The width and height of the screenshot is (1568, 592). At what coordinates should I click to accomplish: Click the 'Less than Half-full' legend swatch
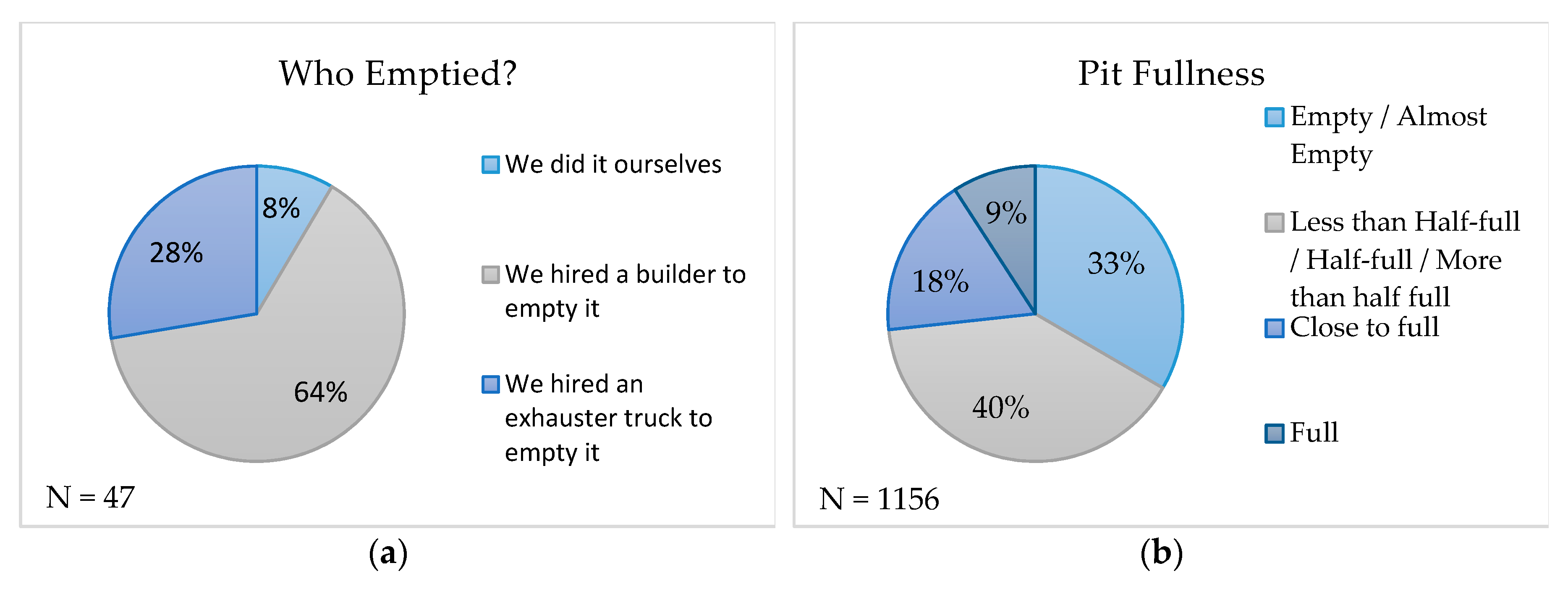pos(1274,222)
